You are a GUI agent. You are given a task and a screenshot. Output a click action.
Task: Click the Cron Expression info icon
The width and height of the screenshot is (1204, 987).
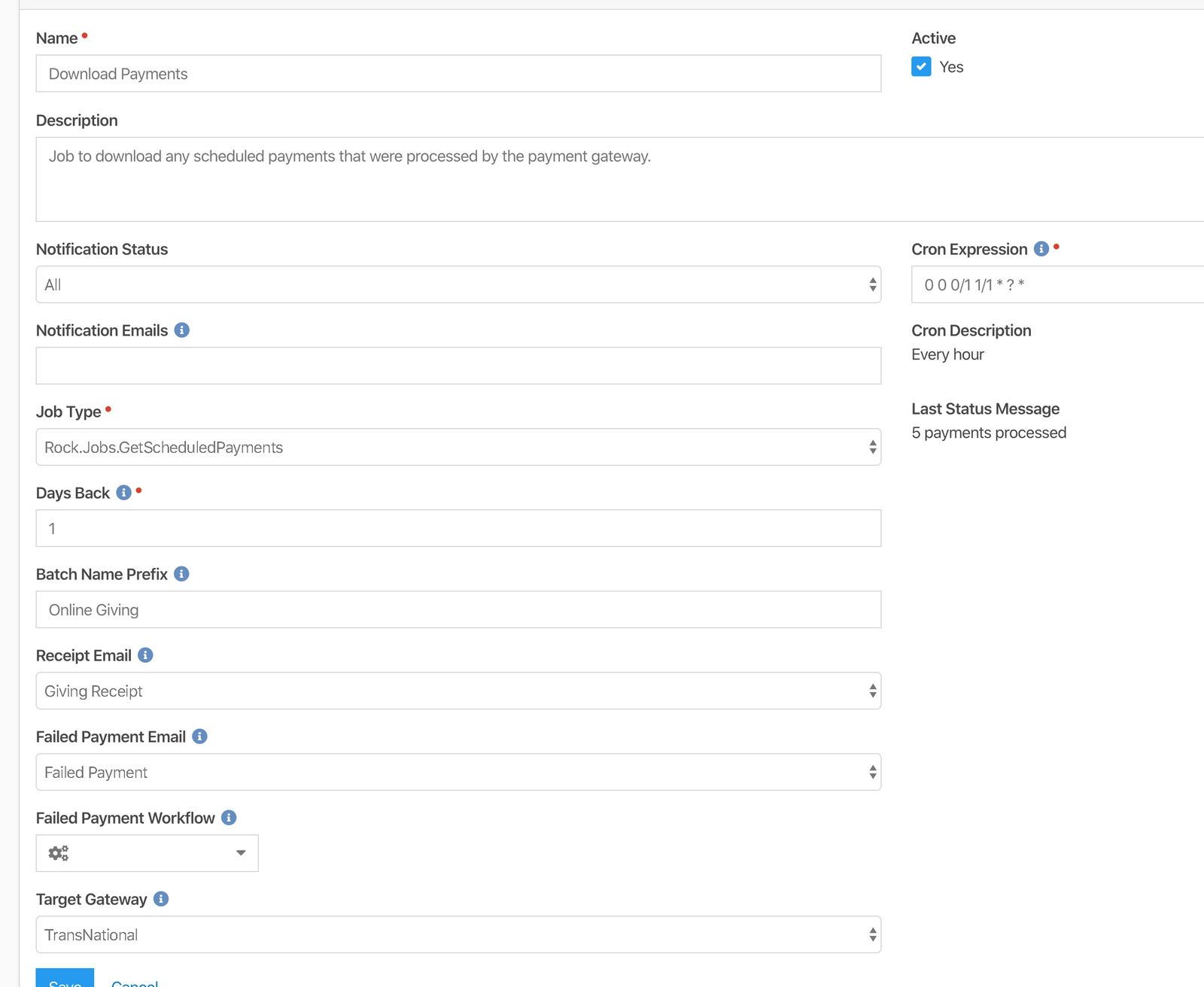(1041, 249)
